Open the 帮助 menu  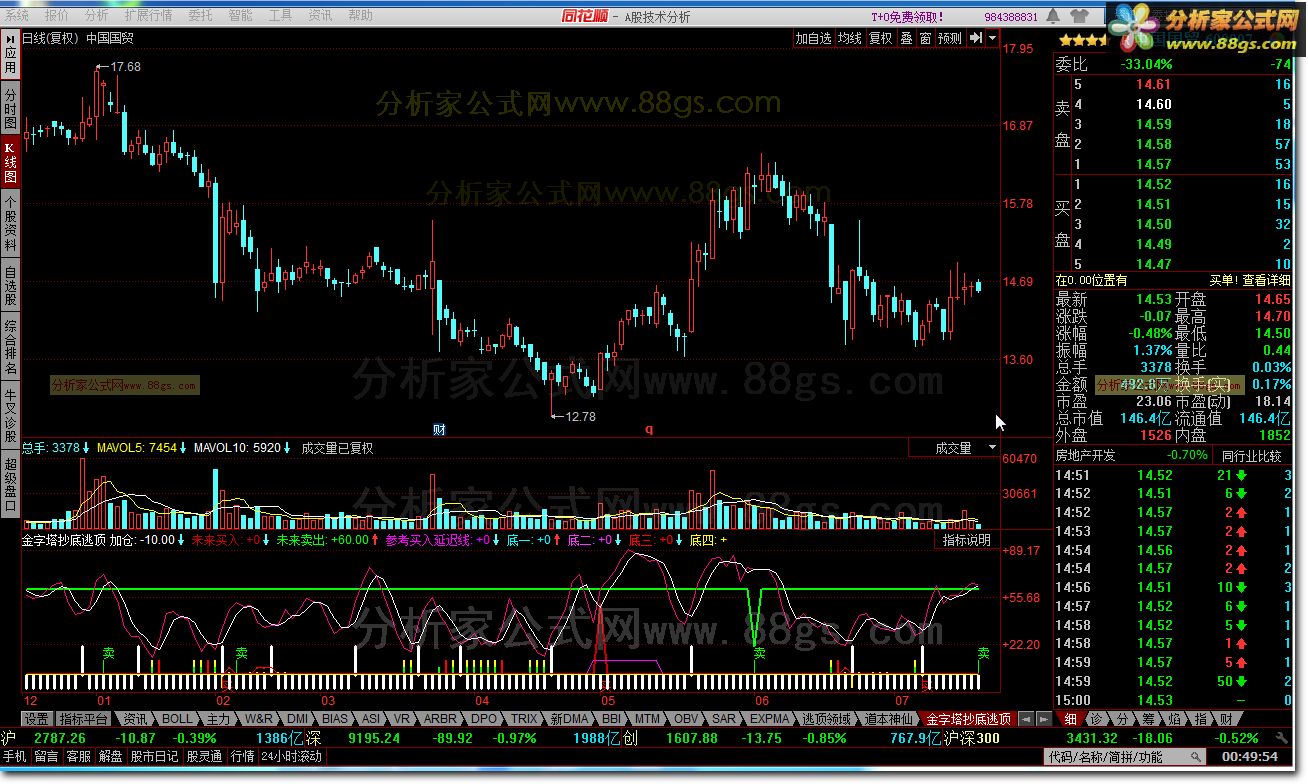(x=360, y=16)
